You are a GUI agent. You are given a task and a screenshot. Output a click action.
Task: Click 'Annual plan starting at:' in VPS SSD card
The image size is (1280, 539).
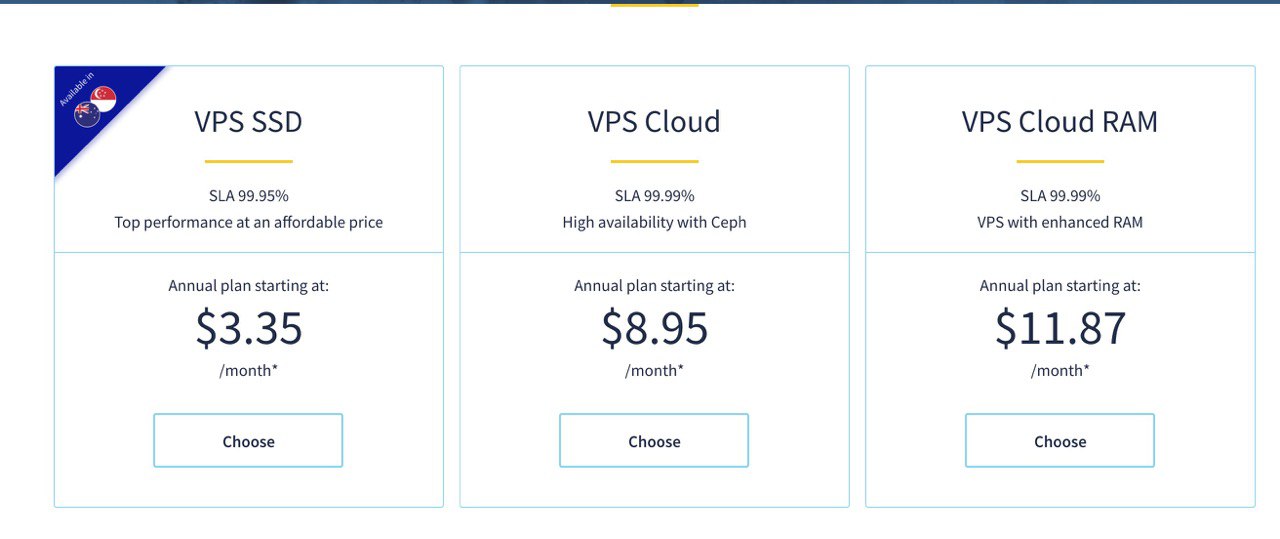click(248, 286)
